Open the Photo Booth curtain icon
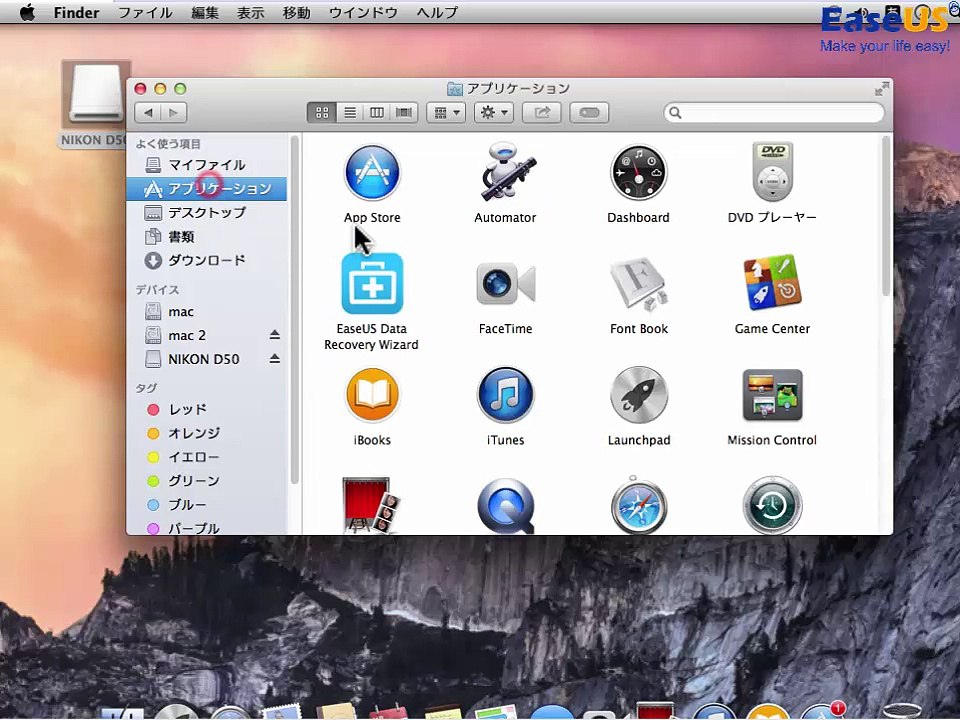The image size is (960, 720). (370, 505)
